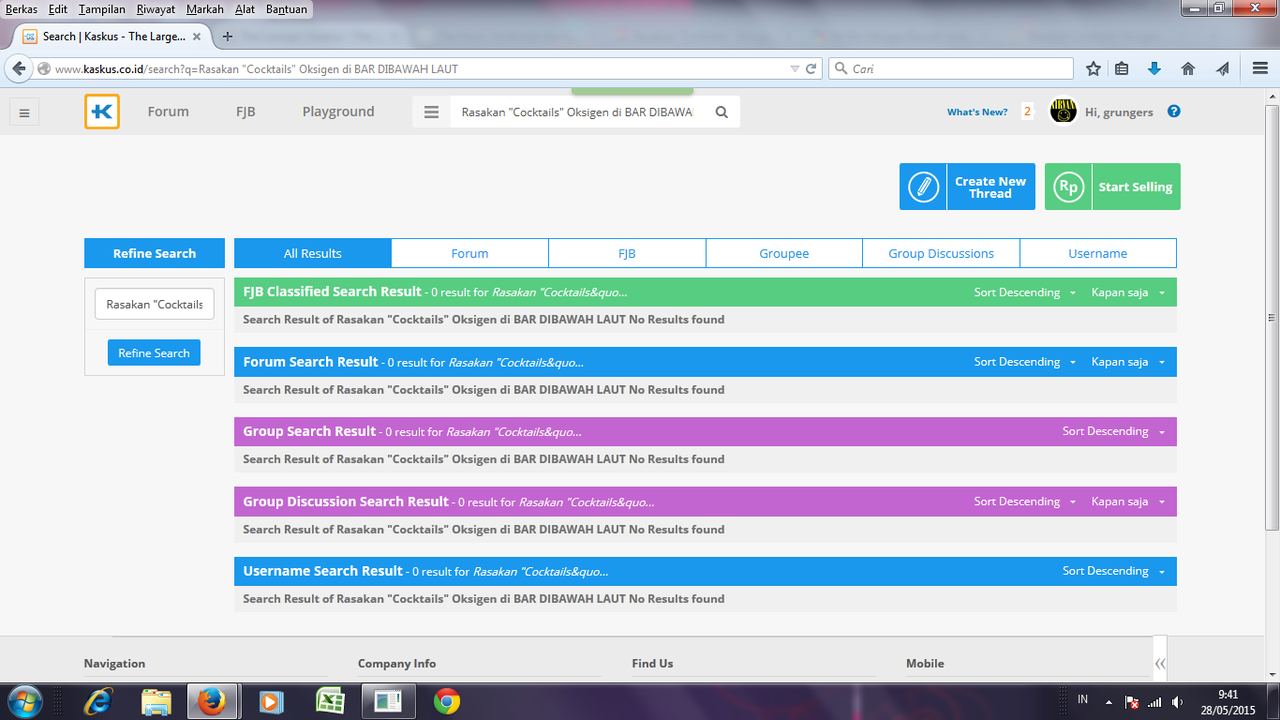Switch to the Forum results tab

point(470,253)
